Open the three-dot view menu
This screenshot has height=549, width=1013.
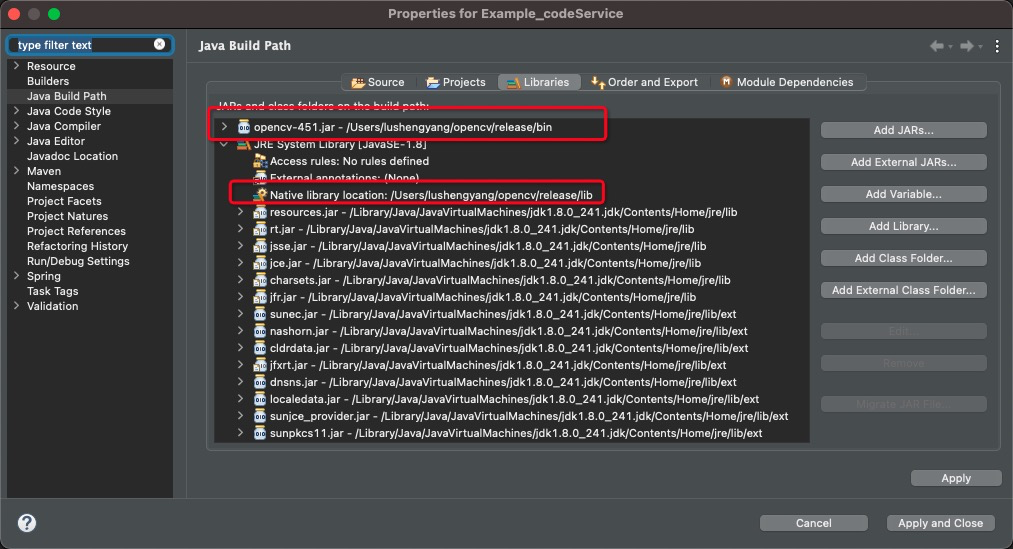coord(997,46)
